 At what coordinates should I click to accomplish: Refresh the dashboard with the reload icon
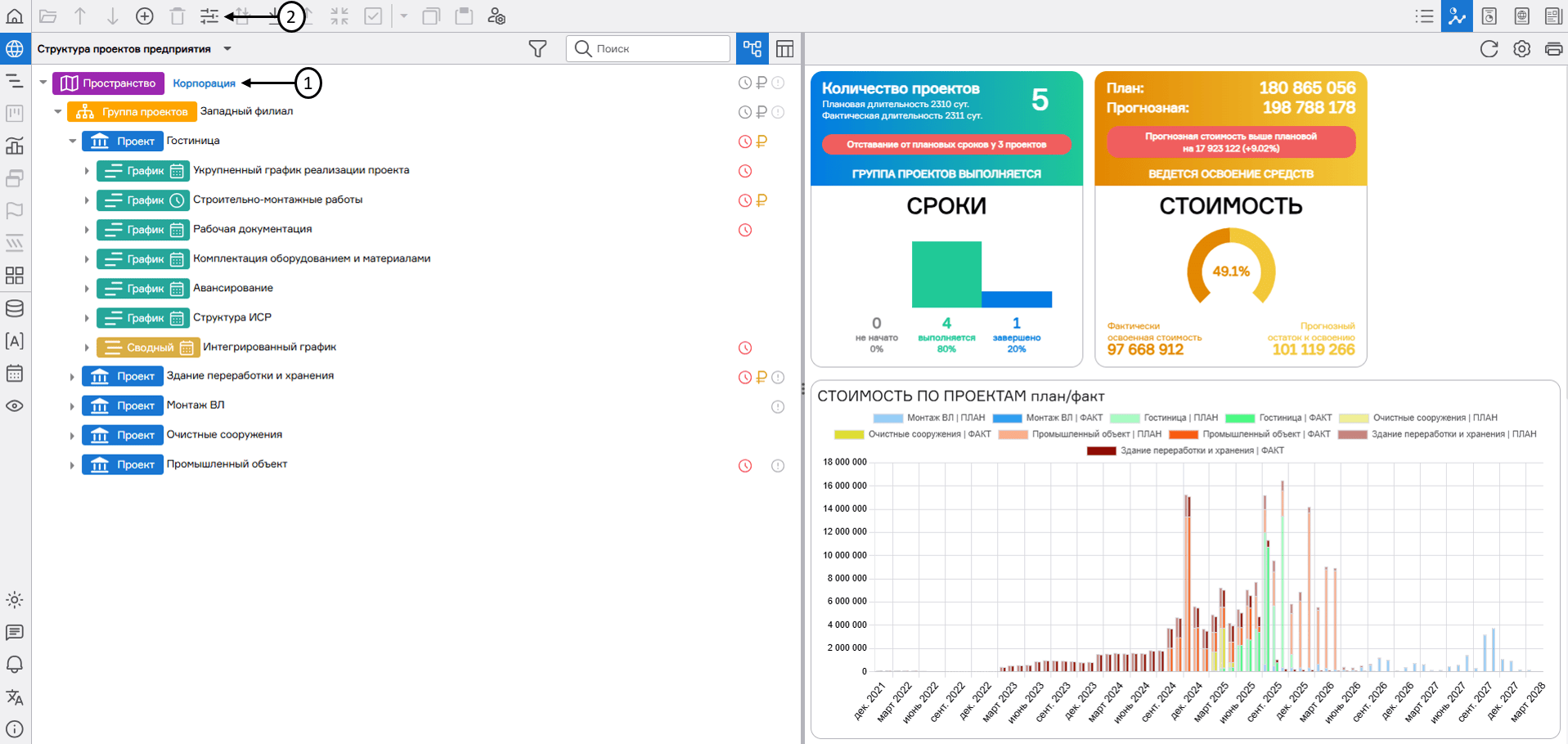pyautogui.click(x=1489, y=49)
